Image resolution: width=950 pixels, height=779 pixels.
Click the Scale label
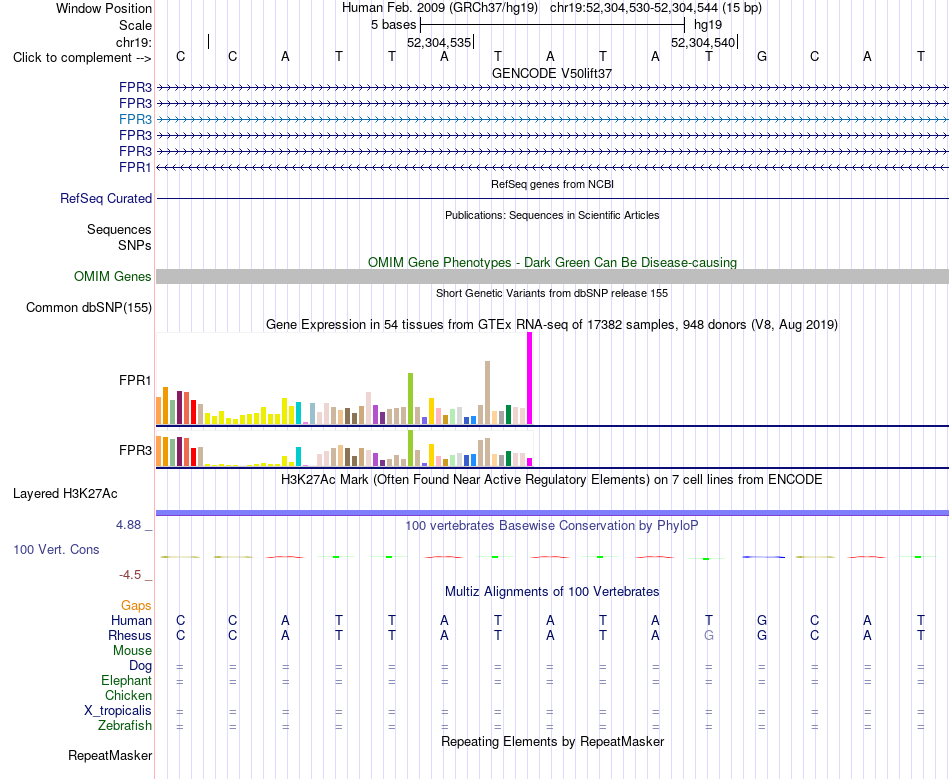[x=135, y=25]
